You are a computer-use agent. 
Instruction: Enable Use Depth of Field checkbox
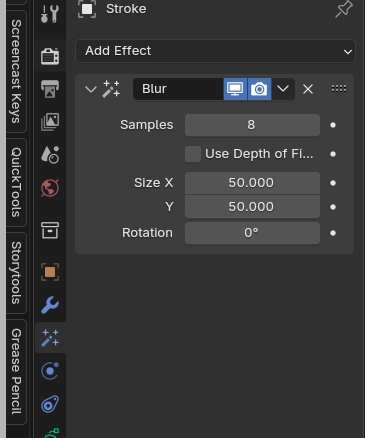[193, 154]
